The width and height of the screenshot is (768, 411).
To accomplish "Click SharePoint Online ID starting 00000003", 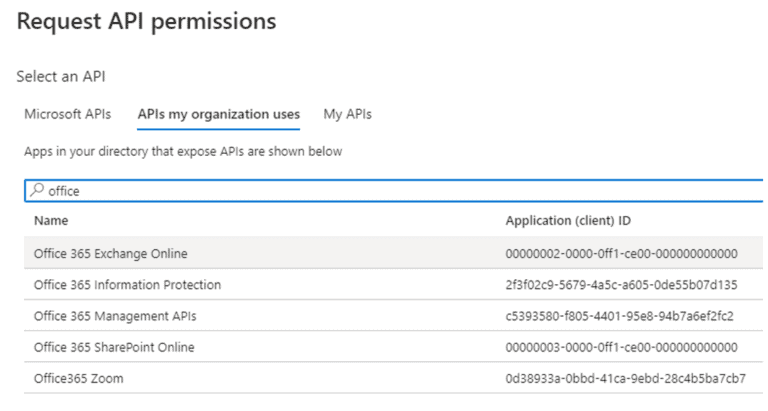I will [x=622, y=347].
